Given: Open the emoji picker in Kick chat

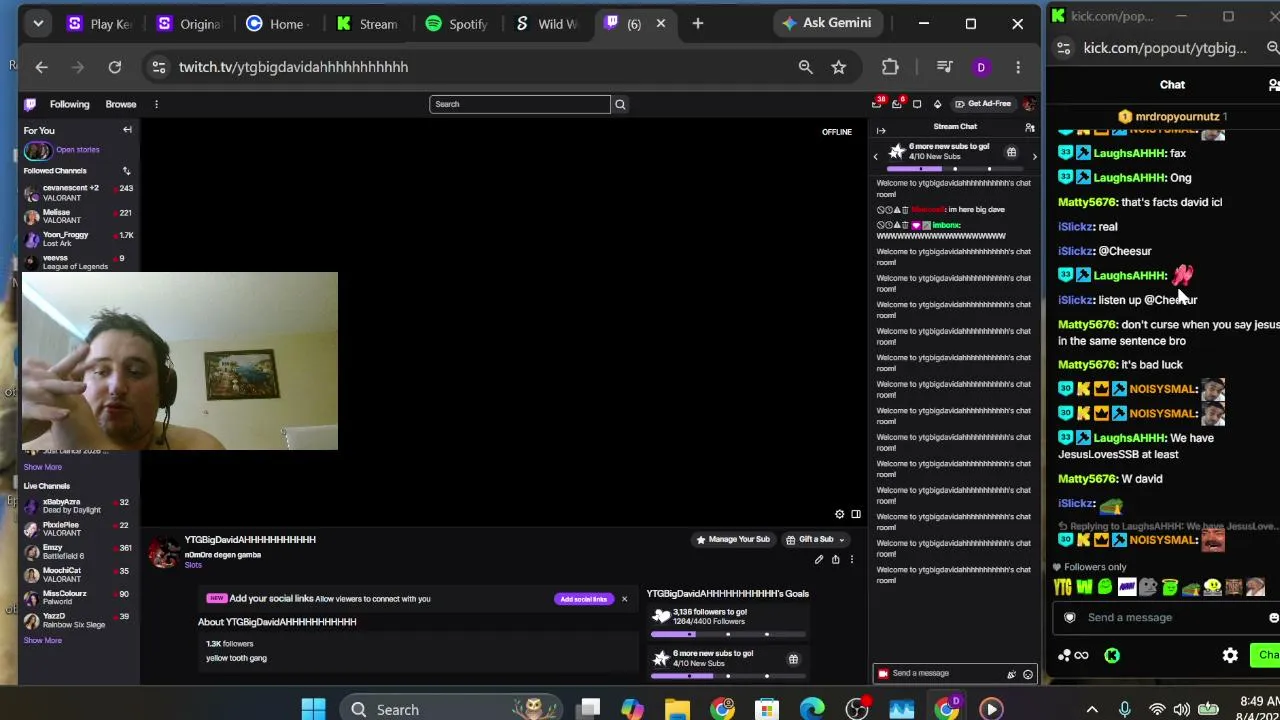Looking at the screenshot, I should [x=1274, y=618].
